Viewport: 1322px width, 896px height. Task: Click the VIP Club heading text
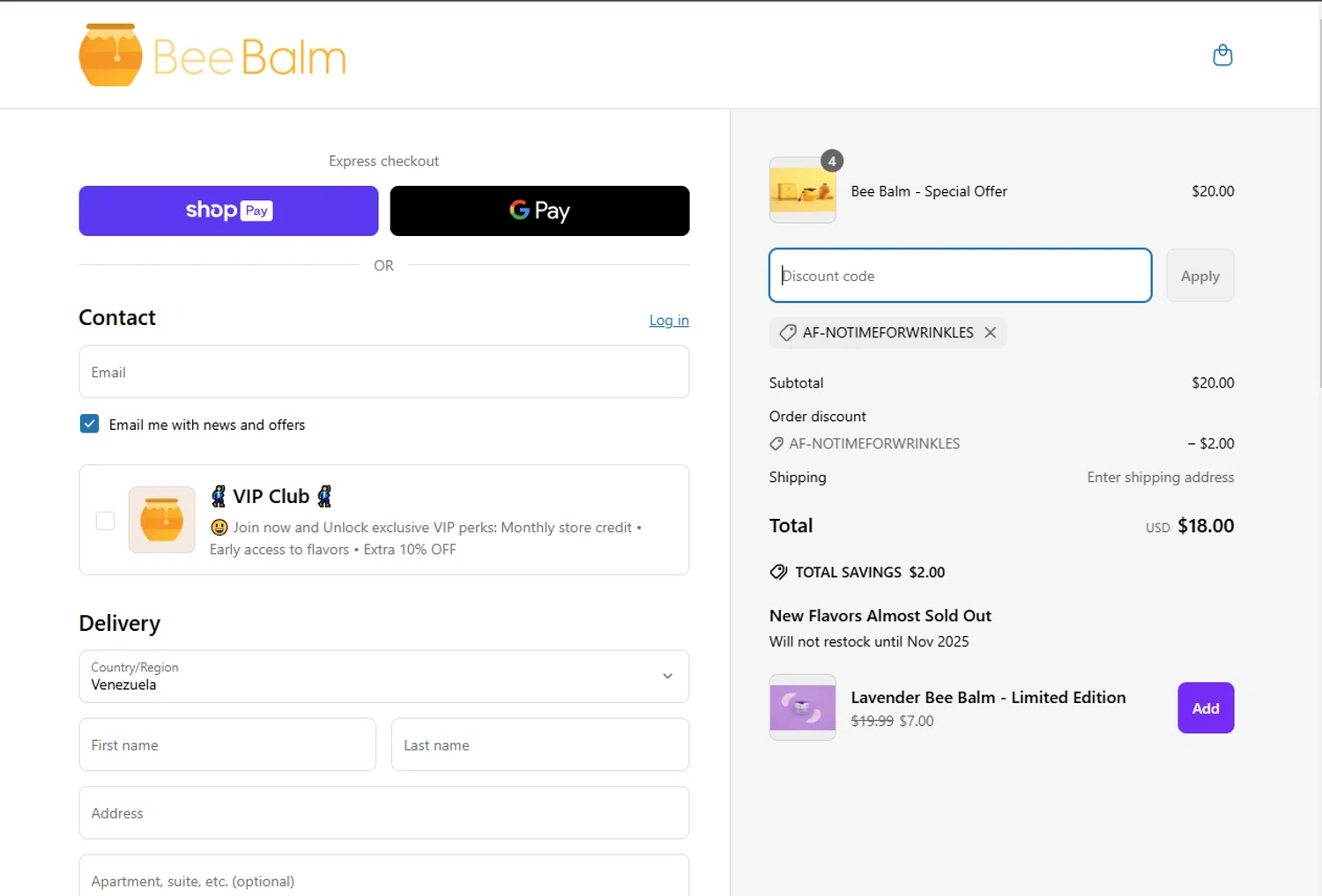coord(271,496)
